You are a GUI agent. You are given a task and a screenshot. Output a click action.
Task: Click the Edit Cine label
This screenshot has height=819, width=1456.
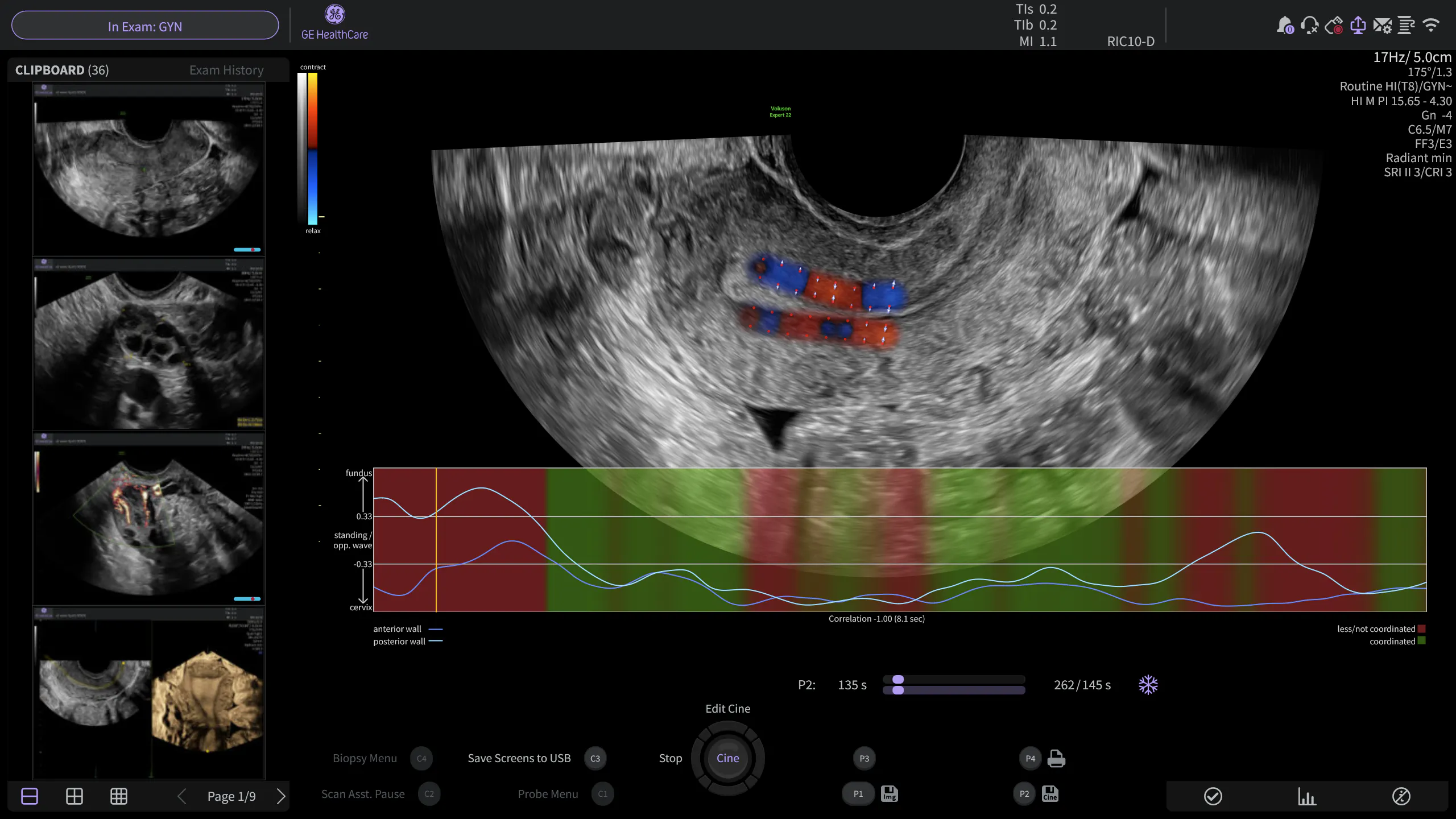(727, 709)
